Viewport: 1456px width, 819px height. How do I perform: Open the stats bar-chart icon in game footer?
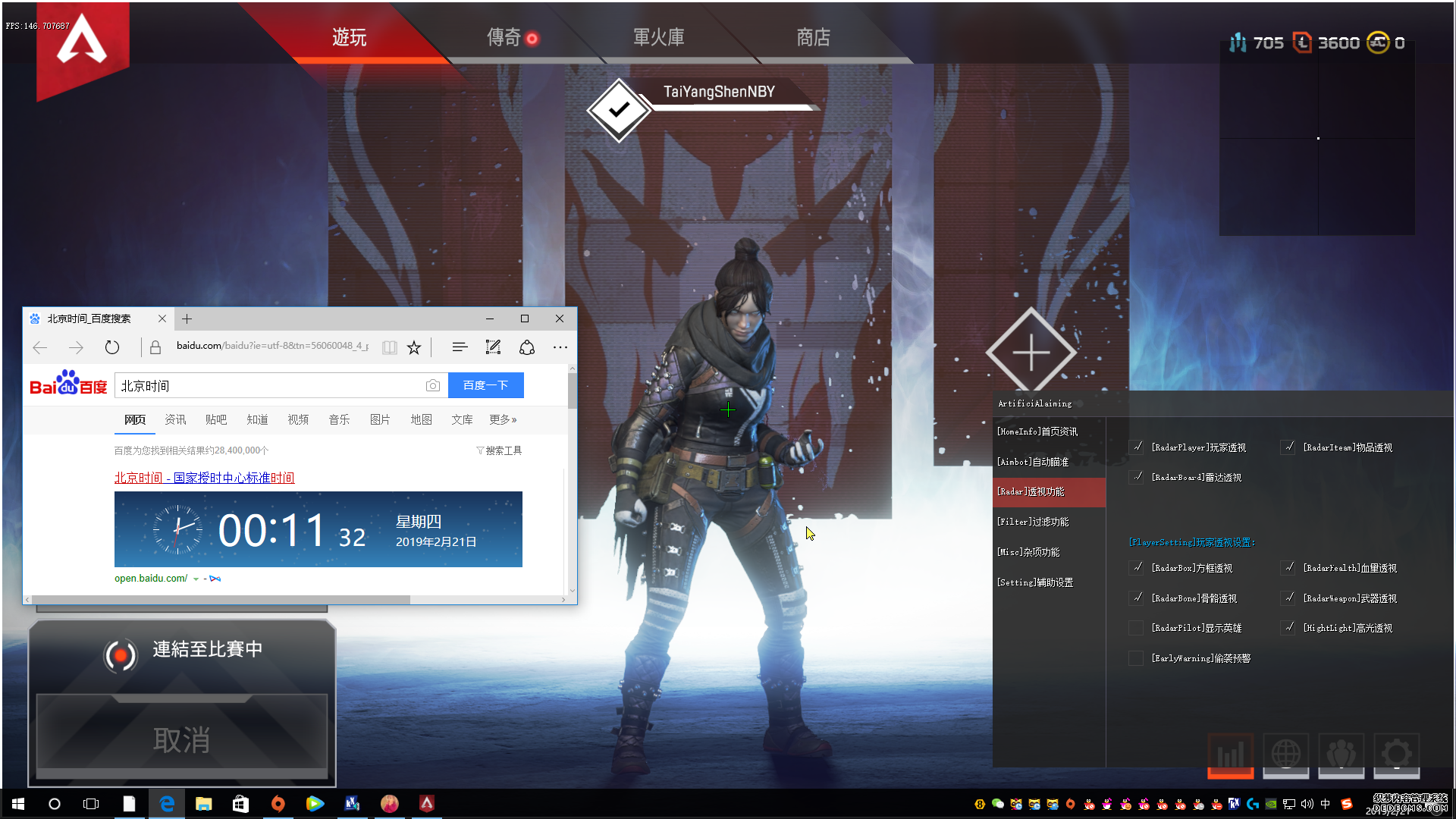click(x=1230, y=755)
